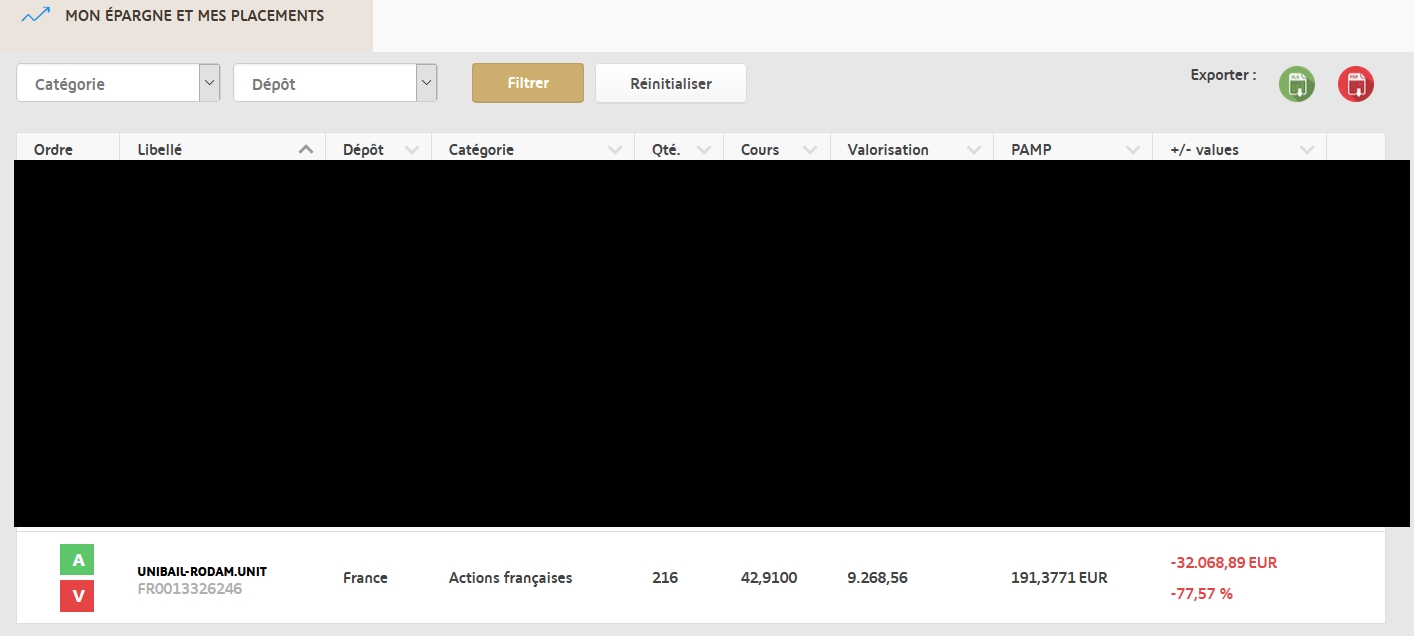This screenshot has height=636, width=1414.
Task: Sort by the Catégorie column header
Action: point(533,149)
